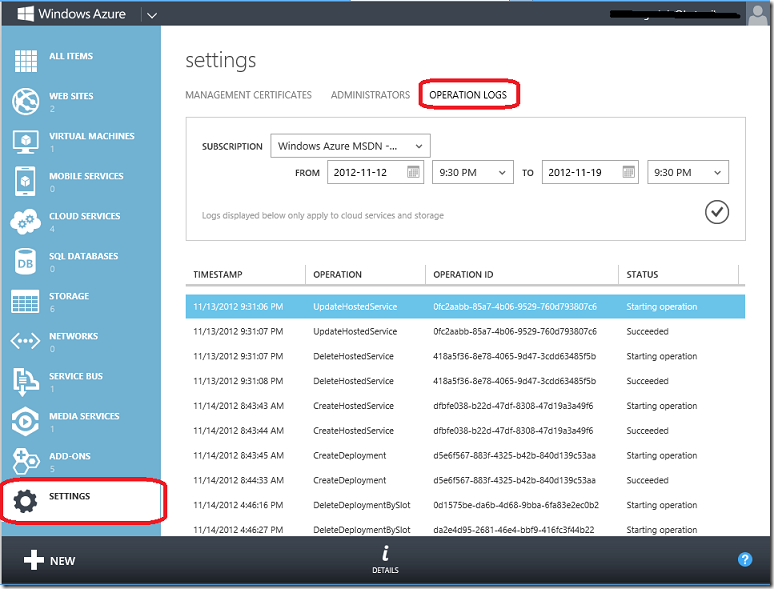This screenshot has height=589, width=774.
Task: Open the user account avatar icon
Action: 758,14
